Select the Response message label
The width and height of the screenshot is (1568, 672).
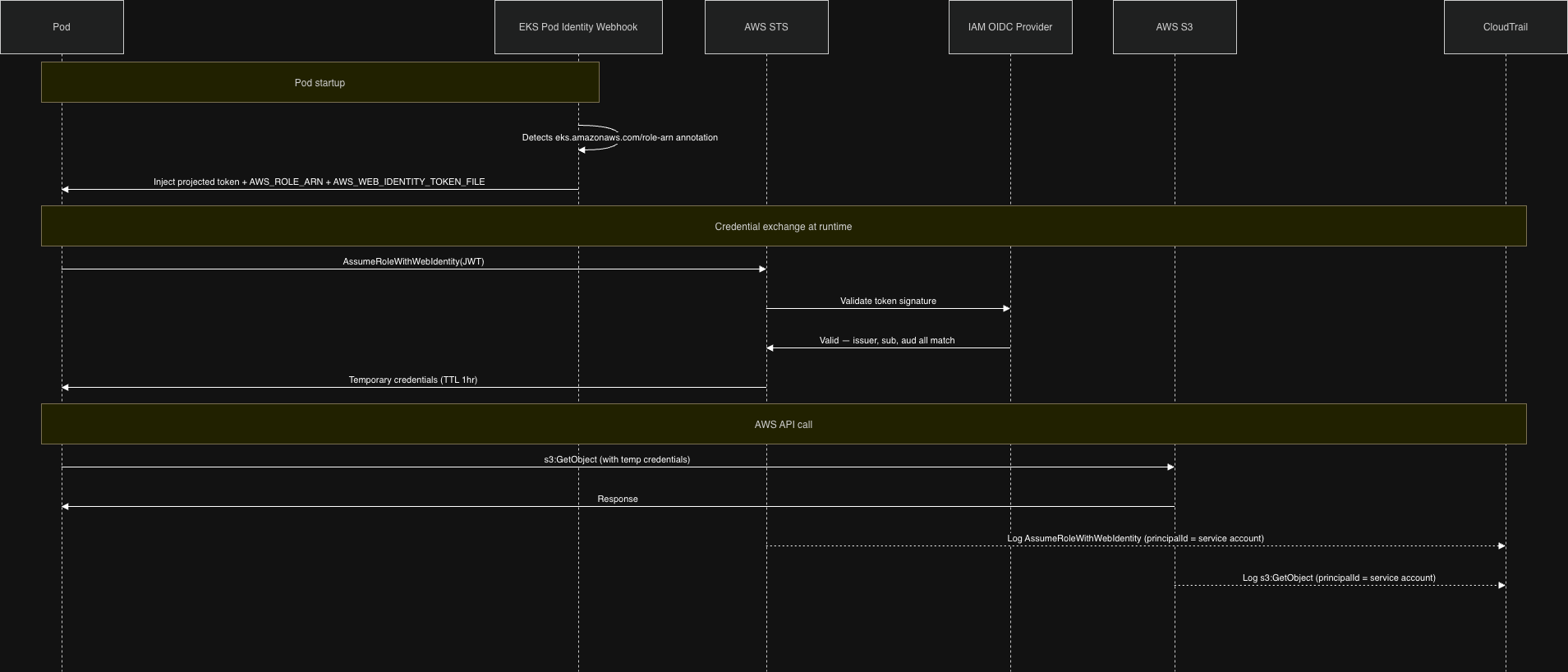click(618, 499)
